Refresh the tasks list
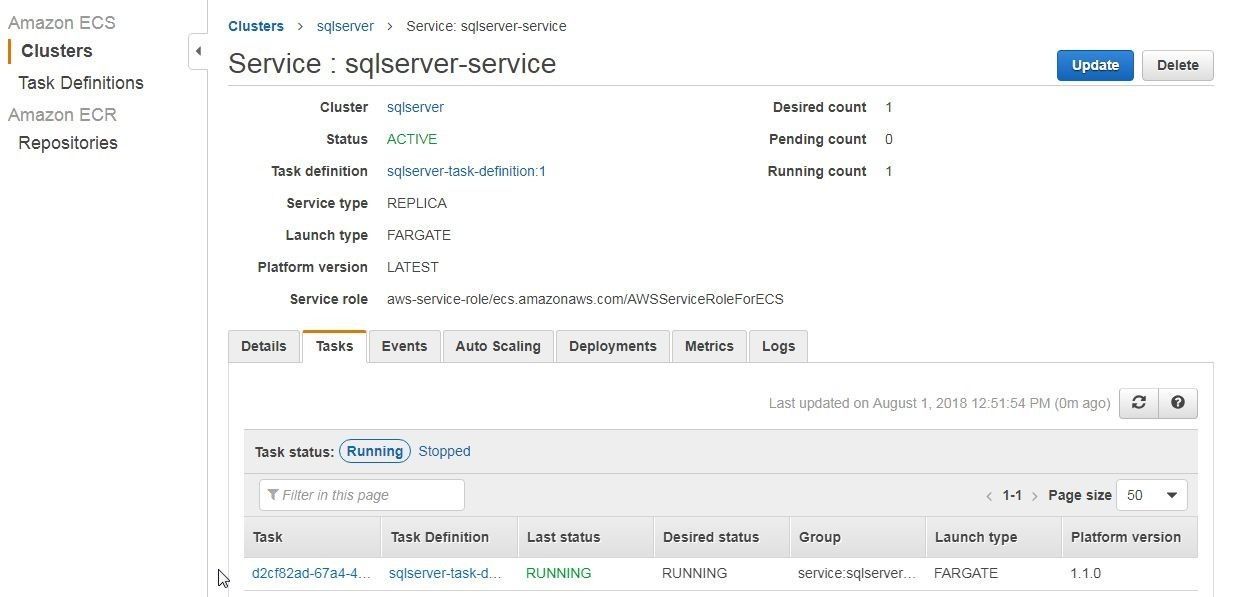Screen dimensions: 1241x597 pos(1138,402)
